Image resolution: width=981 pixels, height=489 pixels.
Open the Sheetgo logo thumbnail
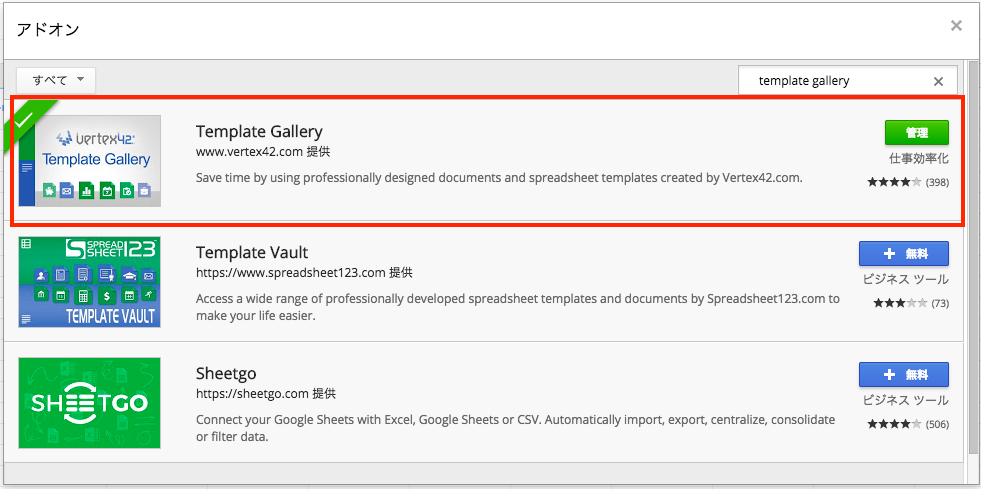tap(89, 403)
